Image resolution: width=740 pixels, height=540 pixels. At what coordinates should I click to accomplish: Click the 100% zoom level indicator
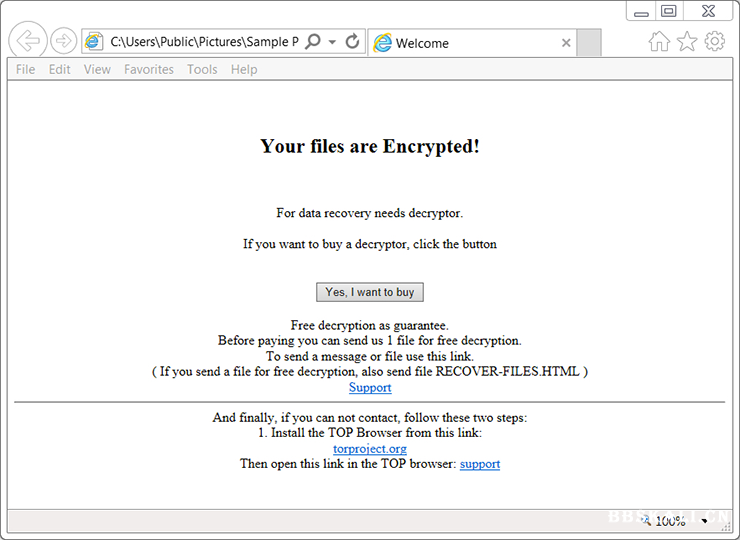pyautogui.click(x=670, y=521)
